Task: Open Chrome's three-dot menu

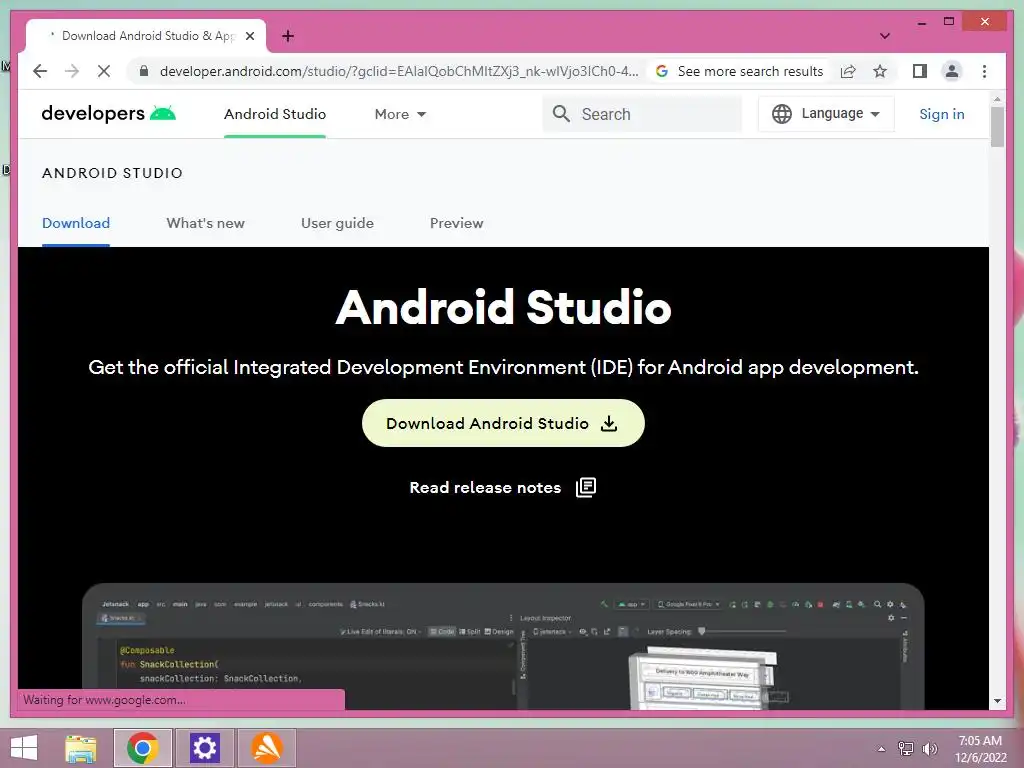Action: pos(984,71)
